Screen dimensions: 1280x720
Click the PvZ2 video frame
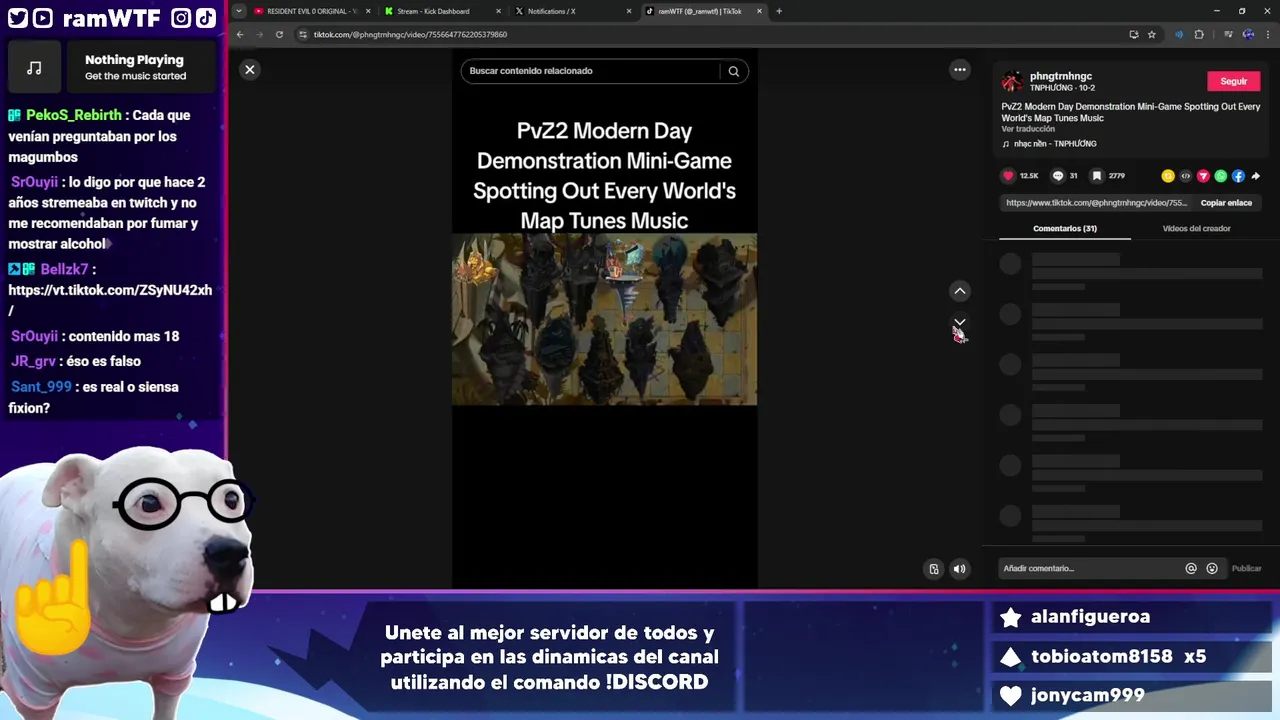[x=604, y=319]
